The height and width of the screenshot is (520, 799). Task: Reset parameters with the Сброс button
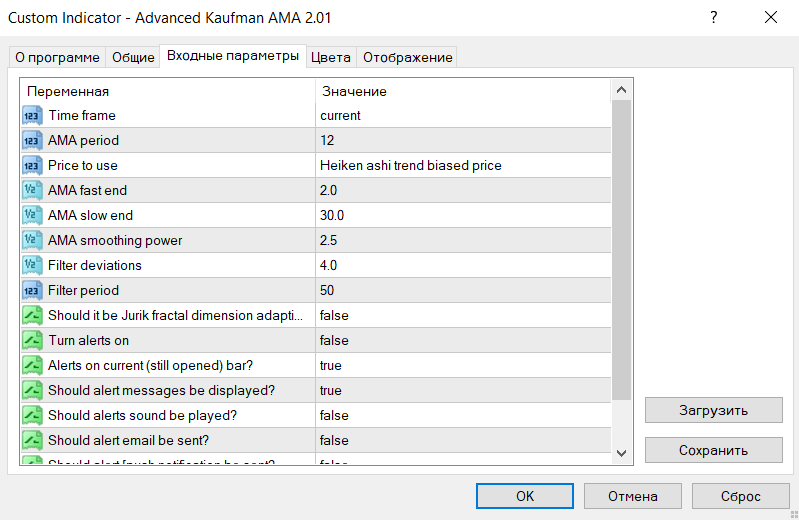[740, 496]
